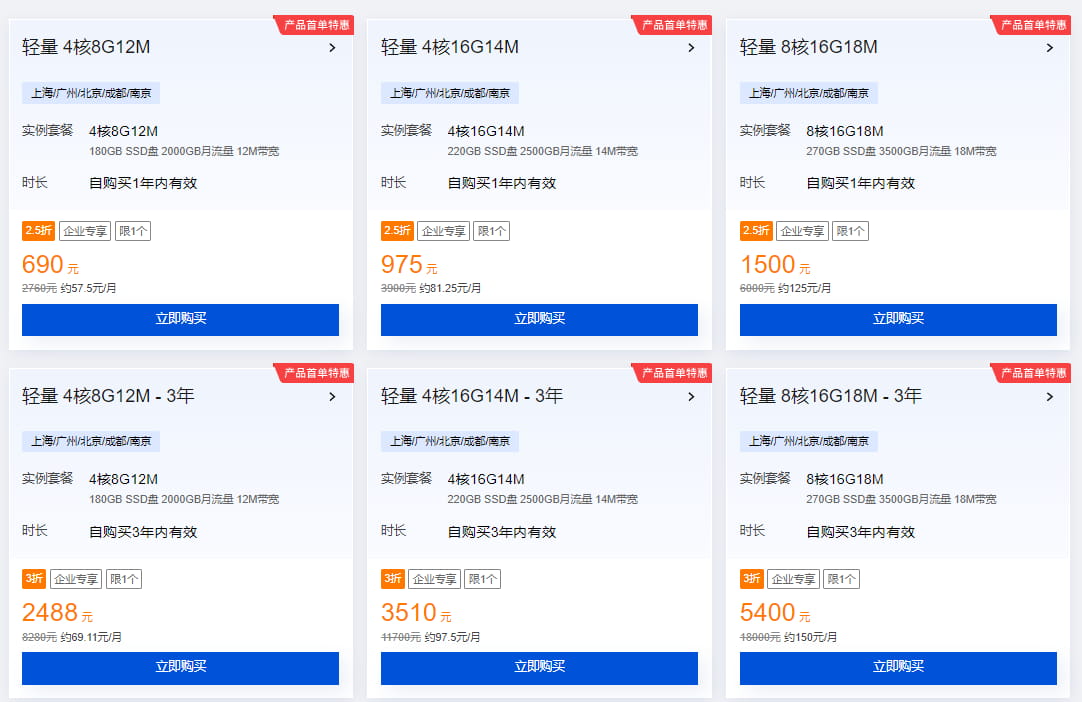The height and width of the screenshot is (702, 1082).
Task: Click the text 约97.5元/月
Action: pyautogui.click(x=452, y=637)
